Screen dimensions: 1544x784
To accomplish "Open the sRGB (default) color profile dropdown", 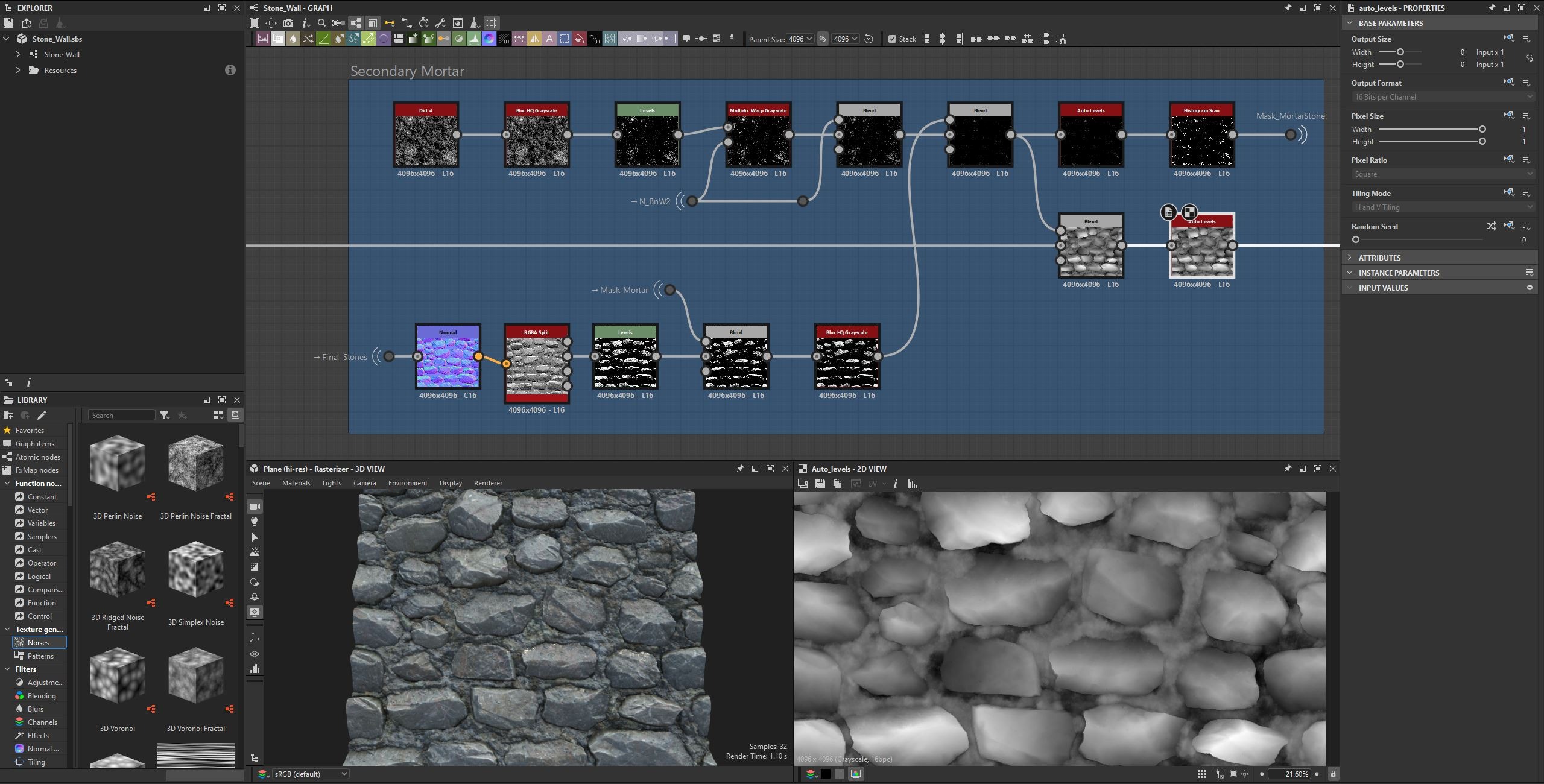I will (310, 774).
